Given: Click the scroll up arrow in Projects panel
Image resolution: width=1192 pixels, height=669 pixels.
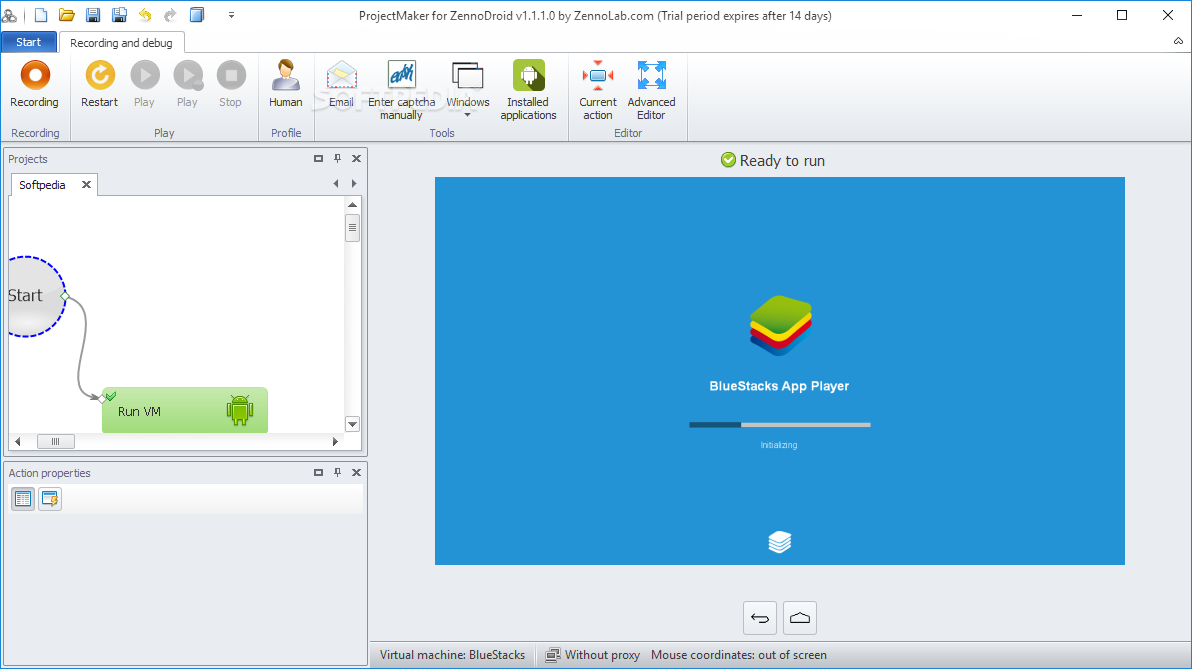Looking at the screenshot, I should (x=352, y=205).
